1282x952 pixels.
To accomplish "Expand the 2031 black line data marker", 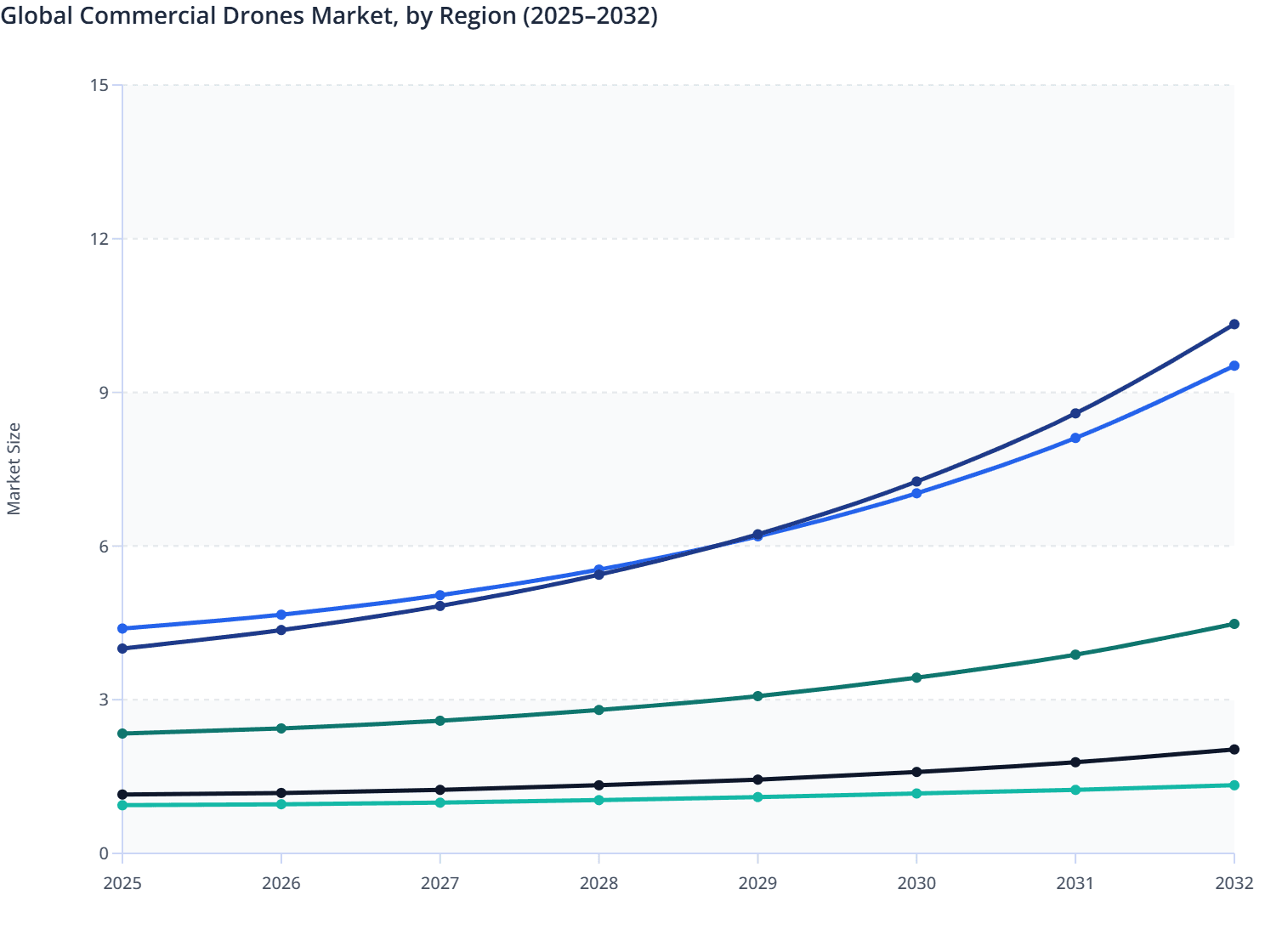I will [1075, 762].
